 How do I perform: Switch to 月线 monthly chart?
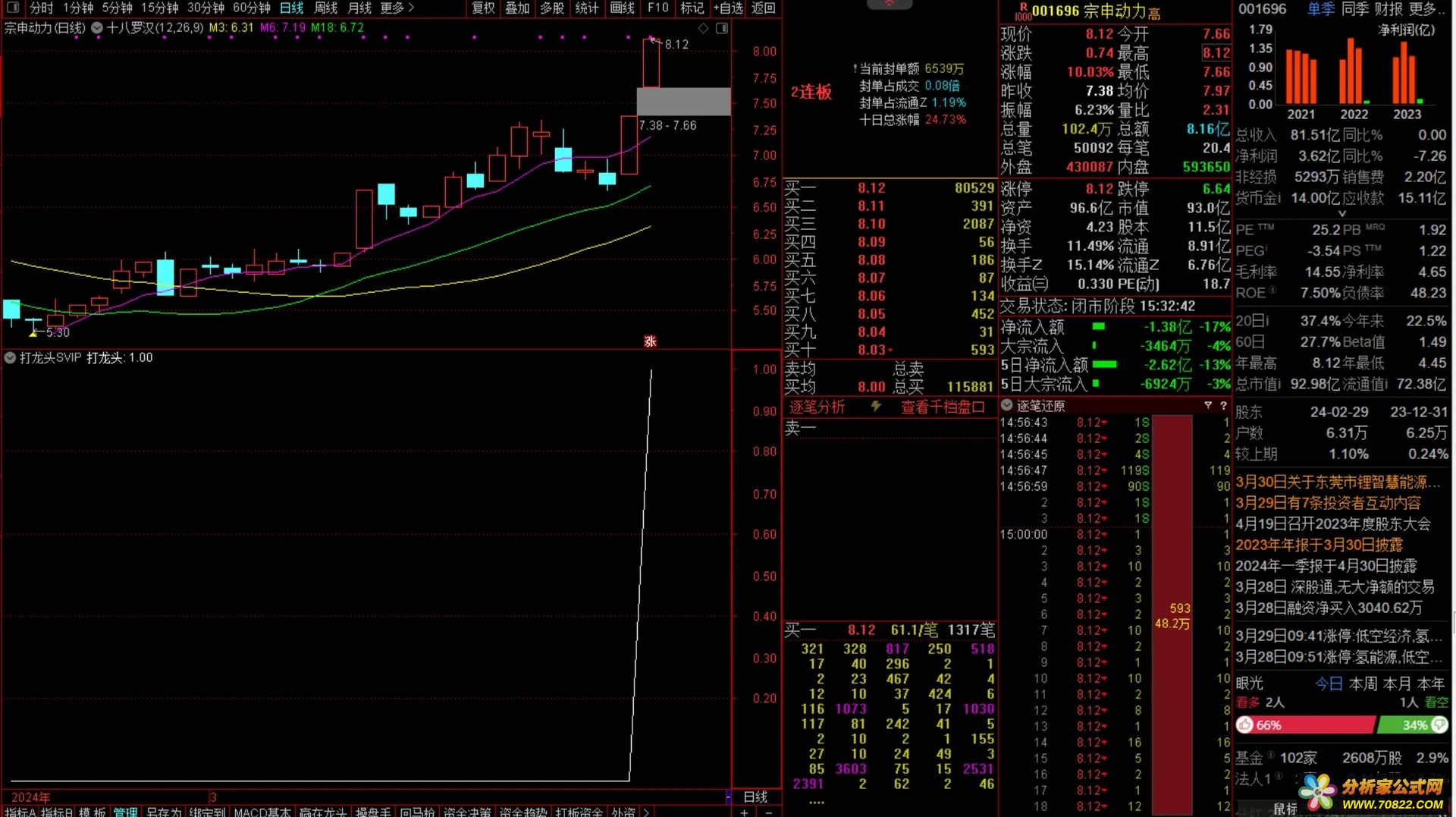[x=359, y=8]
